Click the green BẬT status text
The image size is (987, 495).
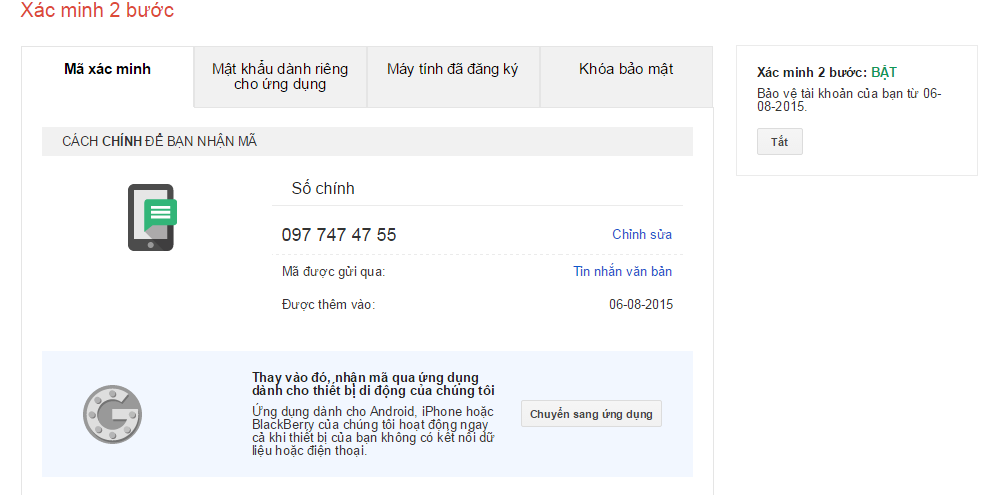click(884, 73)
